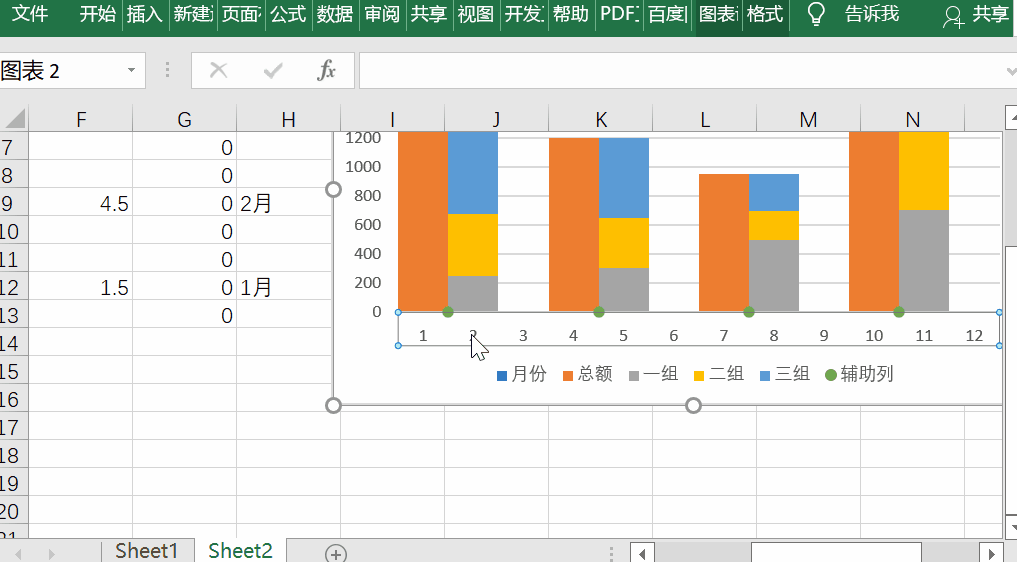Viewport: 1017px width, 562px height.
Task: Select column H header
Action: click(289, 119)
